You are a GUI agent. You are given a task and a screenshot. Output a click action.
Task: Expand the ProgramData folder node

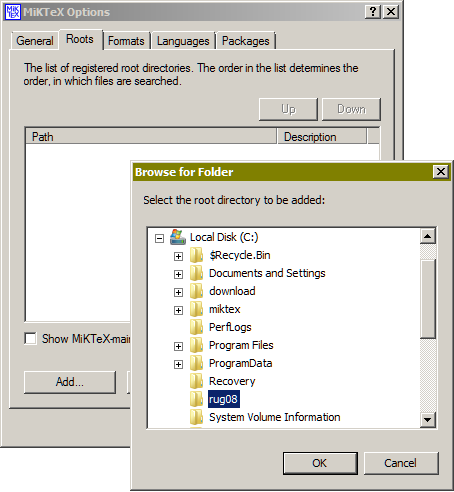pos(178,364)
